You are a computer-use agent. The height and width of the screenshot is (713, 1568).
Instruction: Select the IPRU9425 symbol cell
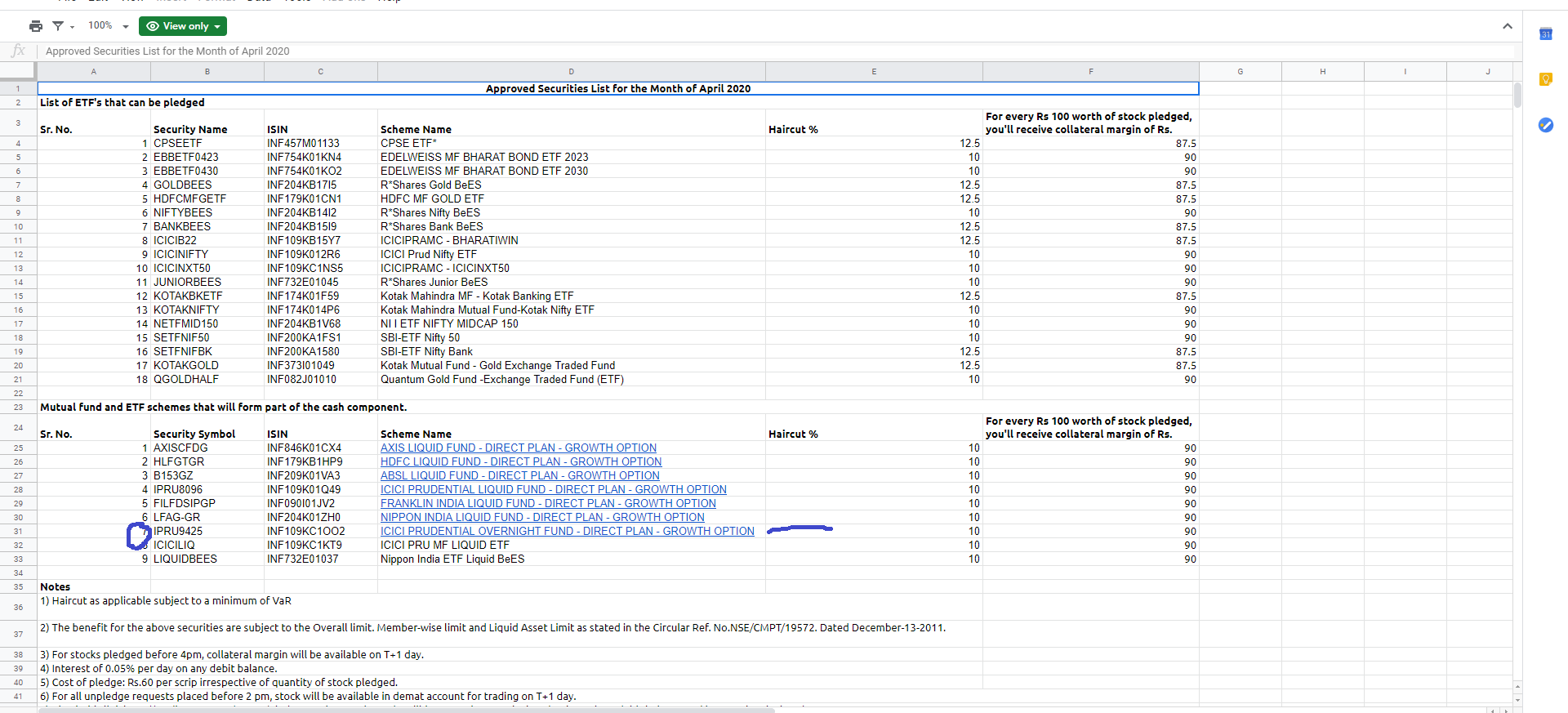coord(207,531)
